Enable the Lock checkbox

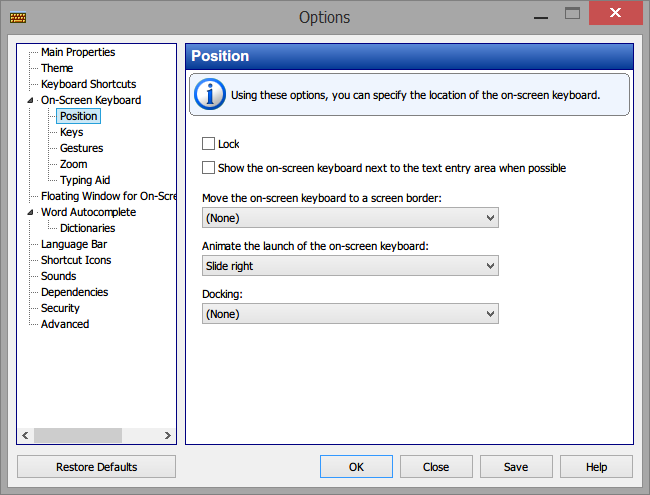[208, 144]
